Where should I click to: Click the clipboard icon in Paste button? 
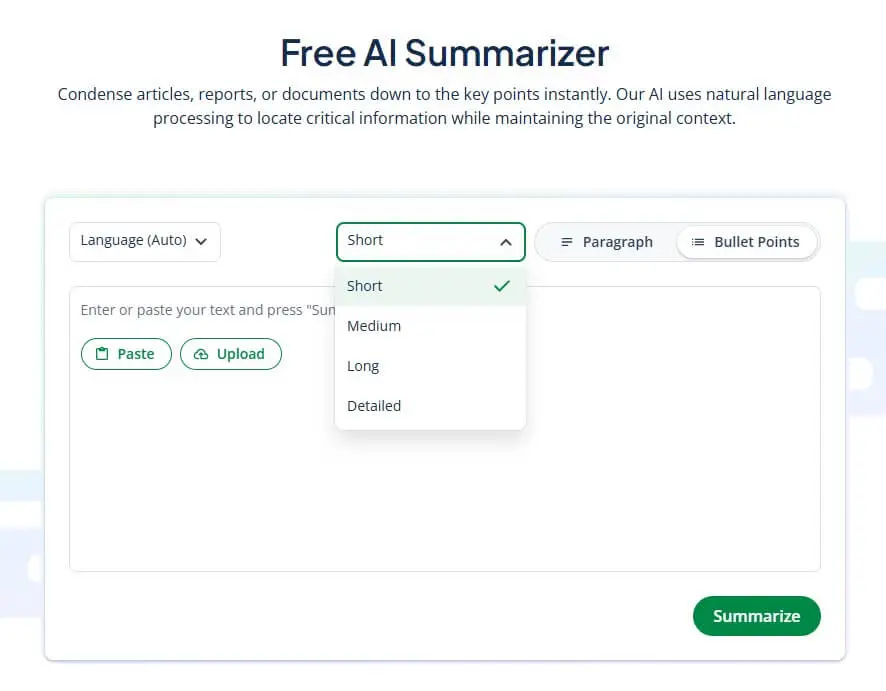click(102, 354)
